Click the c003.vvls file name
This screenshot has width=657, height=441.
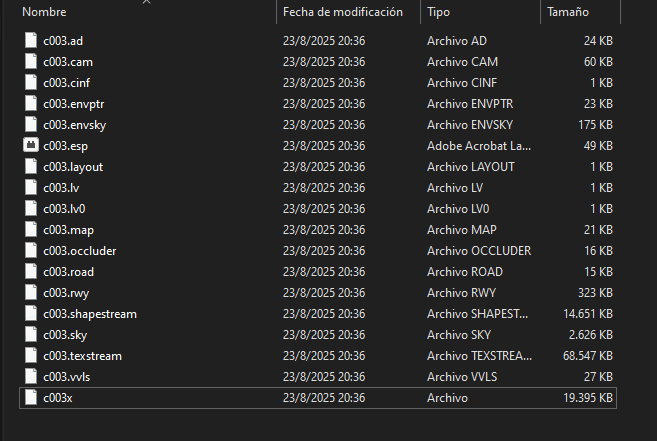(67, 376)
